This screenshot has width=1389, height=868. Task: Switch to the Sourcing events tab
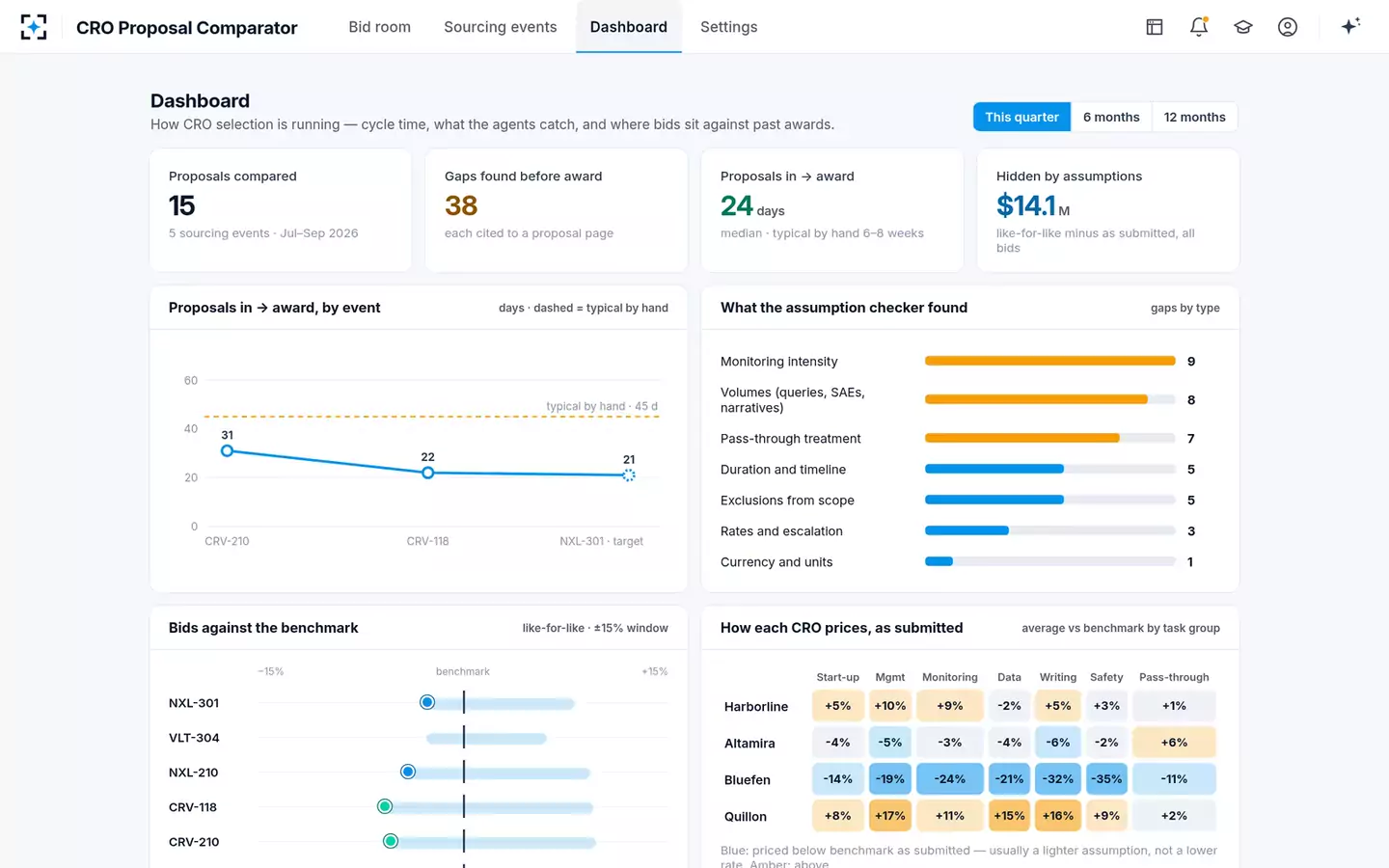tap(500, 27)
